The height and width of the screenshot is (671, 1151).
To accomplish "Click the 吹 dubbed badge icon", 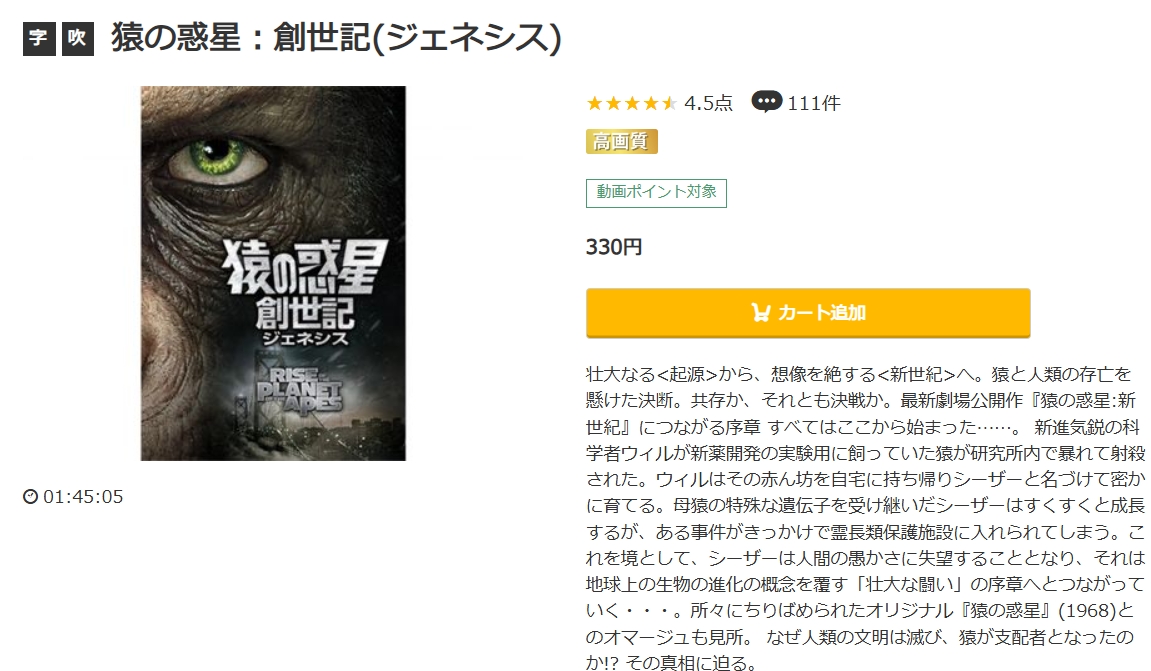I will (77, 39).
